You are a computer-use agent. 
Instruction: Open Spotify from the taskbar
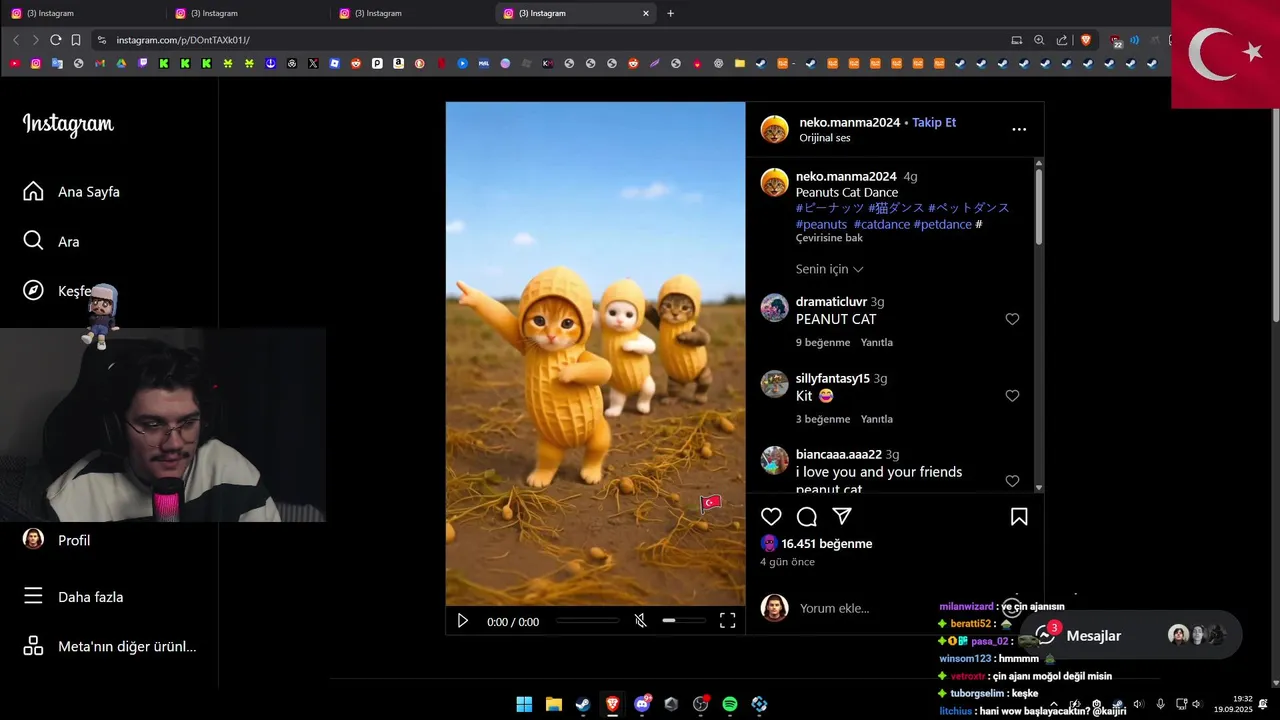coord(730,704)
